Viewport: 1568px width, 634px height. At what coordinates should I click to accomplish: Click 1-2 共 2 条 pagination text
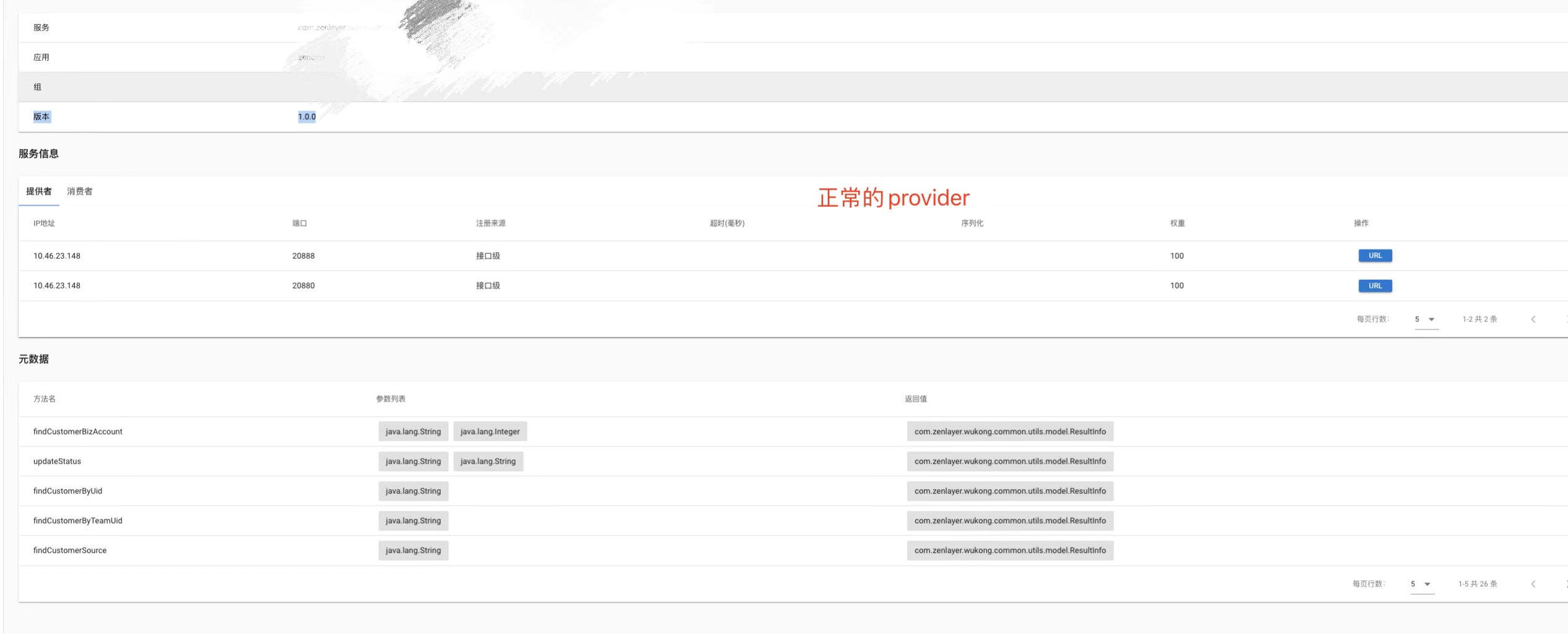(x=1480, y=319)
